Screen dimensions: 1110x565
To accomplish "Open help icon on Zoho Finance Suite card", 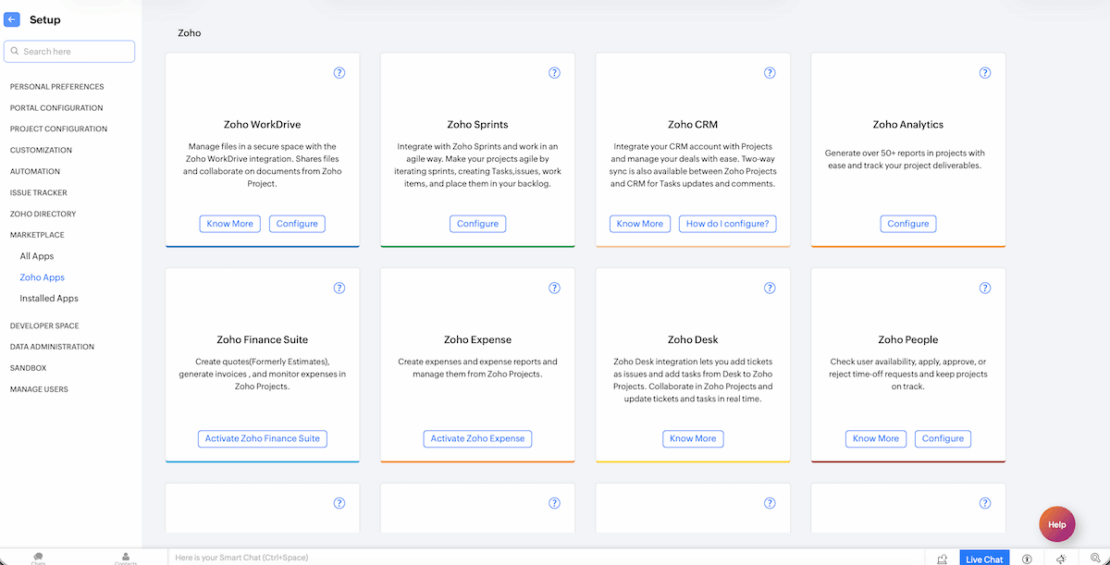I will click(x=339, y=288).
